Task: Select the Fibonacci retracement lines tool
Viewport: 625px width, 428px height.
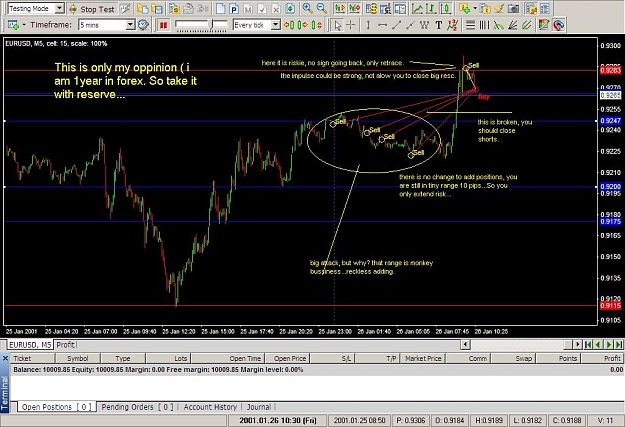Action: (x=470, y=25)
